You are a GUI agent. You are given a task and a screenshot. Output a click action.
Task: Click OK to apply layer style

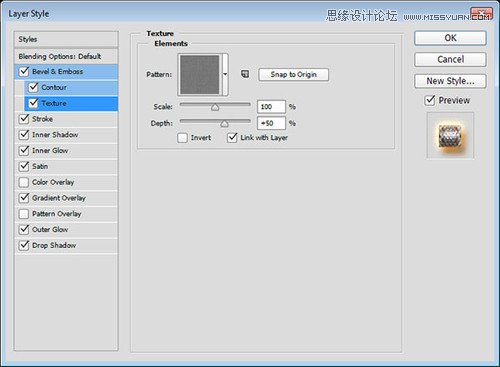point(450,38)
